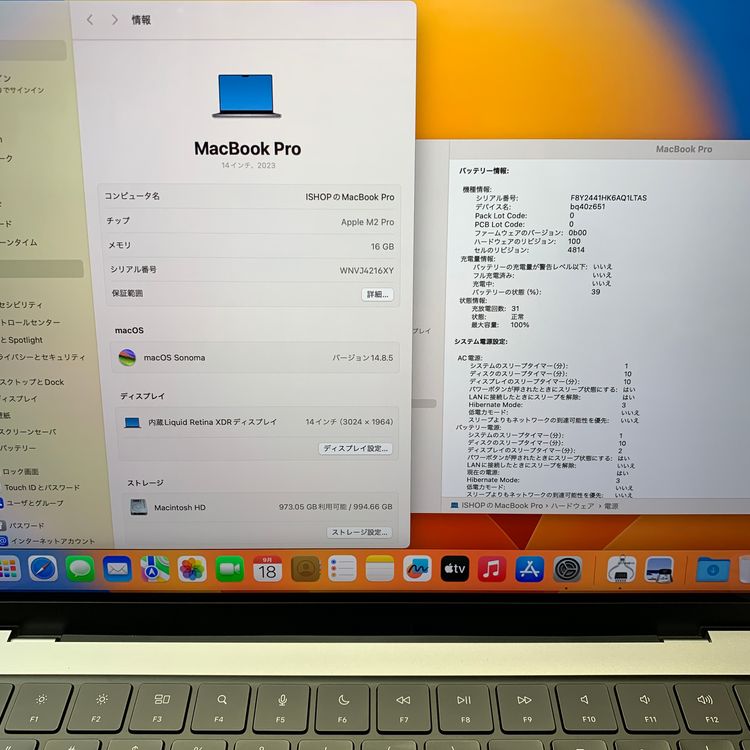Click ISHOP の MacBook Pro in path bar

(x=502, y=506)
